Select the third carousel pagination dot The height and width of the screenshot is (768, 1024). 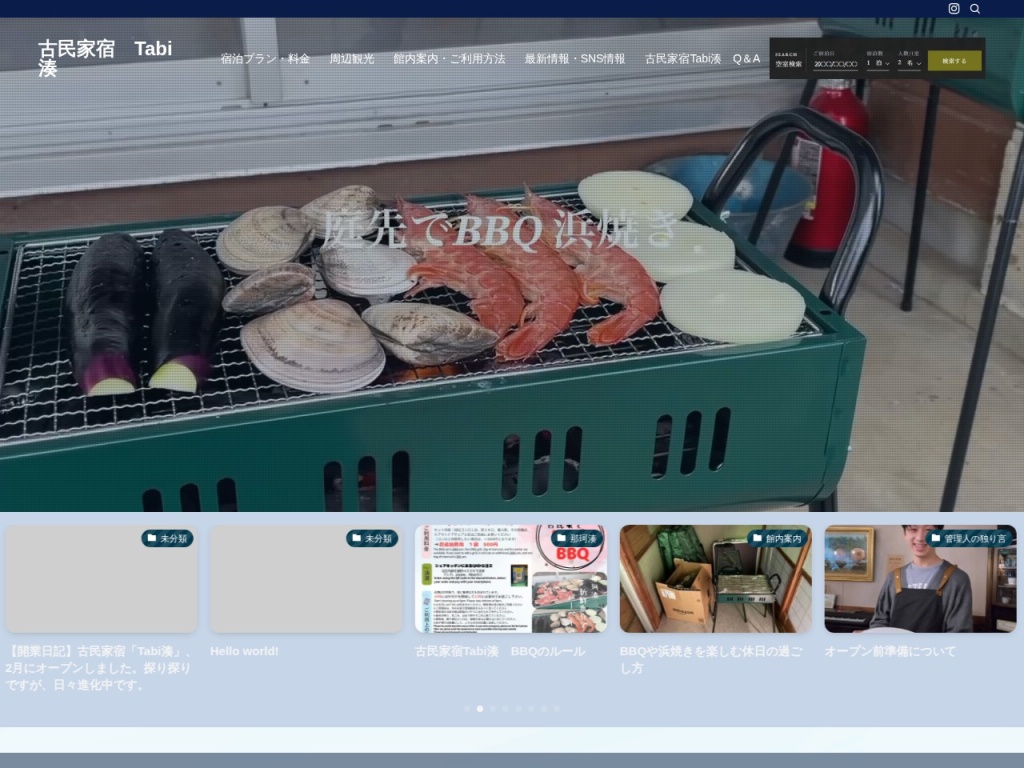point(493,708)
